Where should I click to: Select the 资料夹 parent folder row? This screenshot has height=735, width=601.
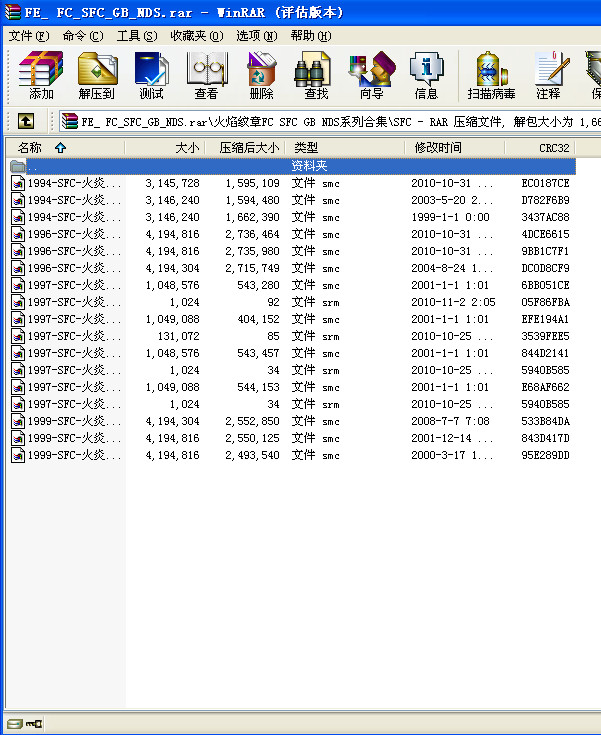(291, 166)
